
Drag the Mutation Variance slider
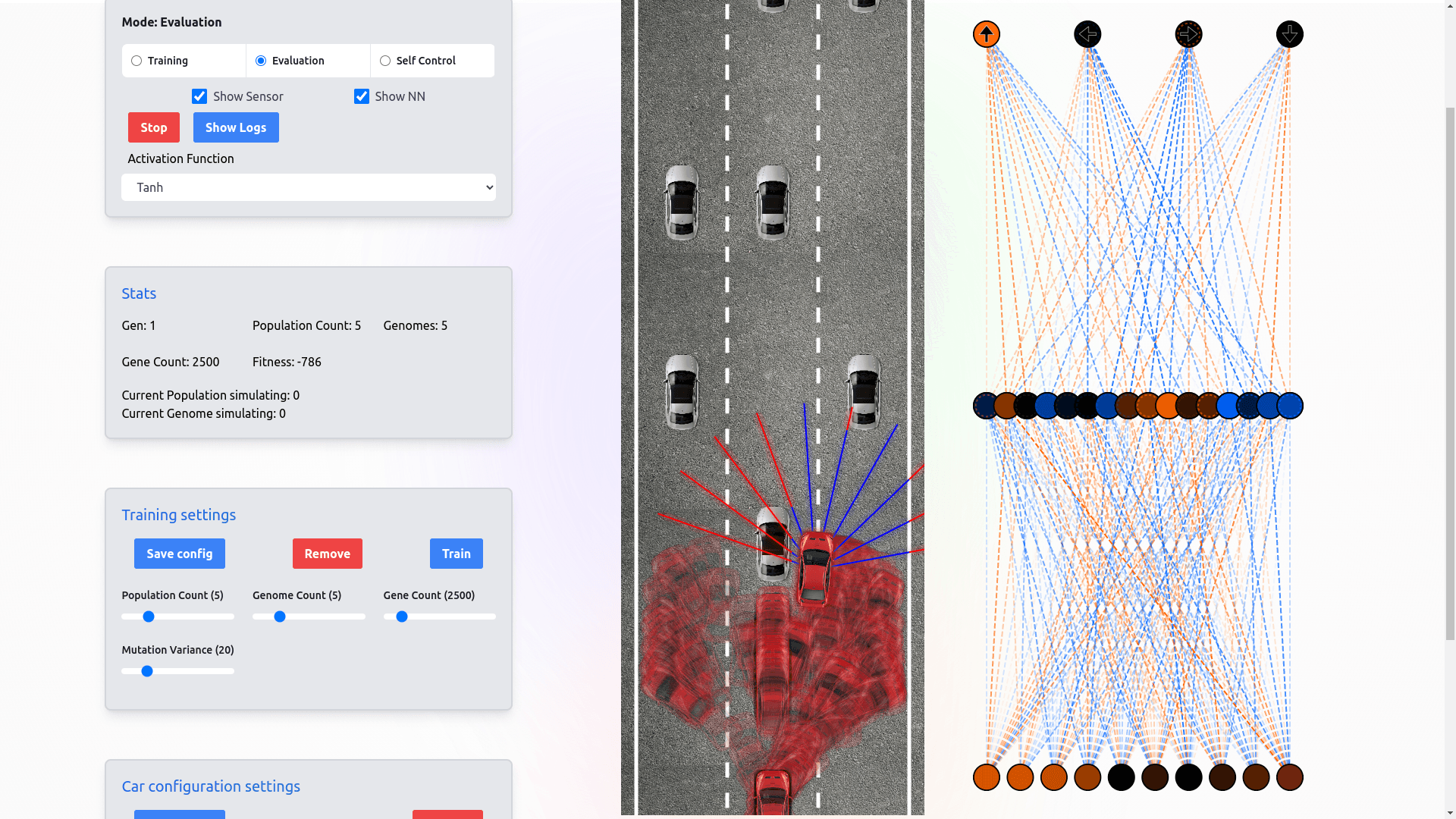point(146,671)
